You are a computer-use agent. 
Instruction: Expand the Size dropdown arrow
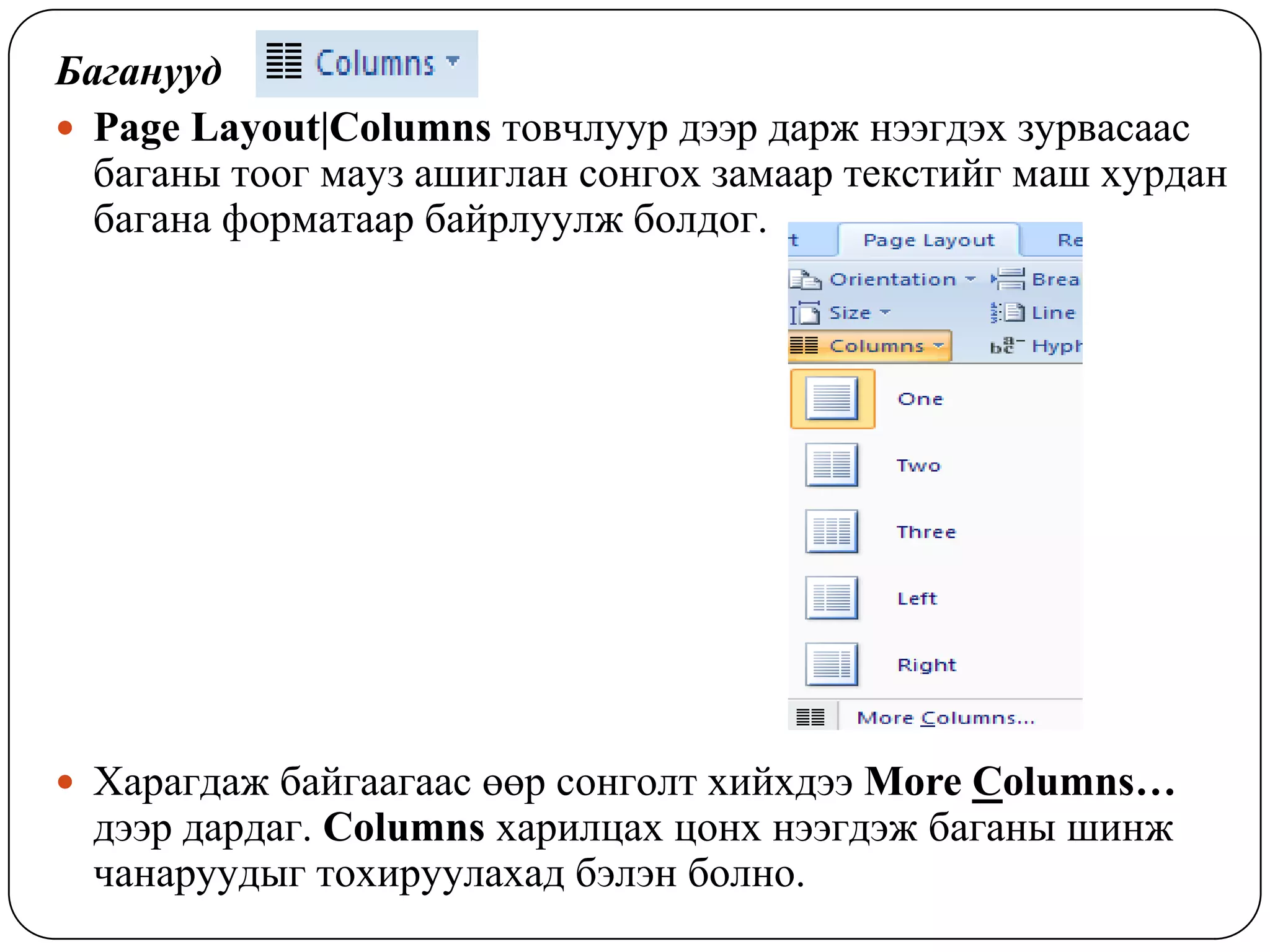885,312
